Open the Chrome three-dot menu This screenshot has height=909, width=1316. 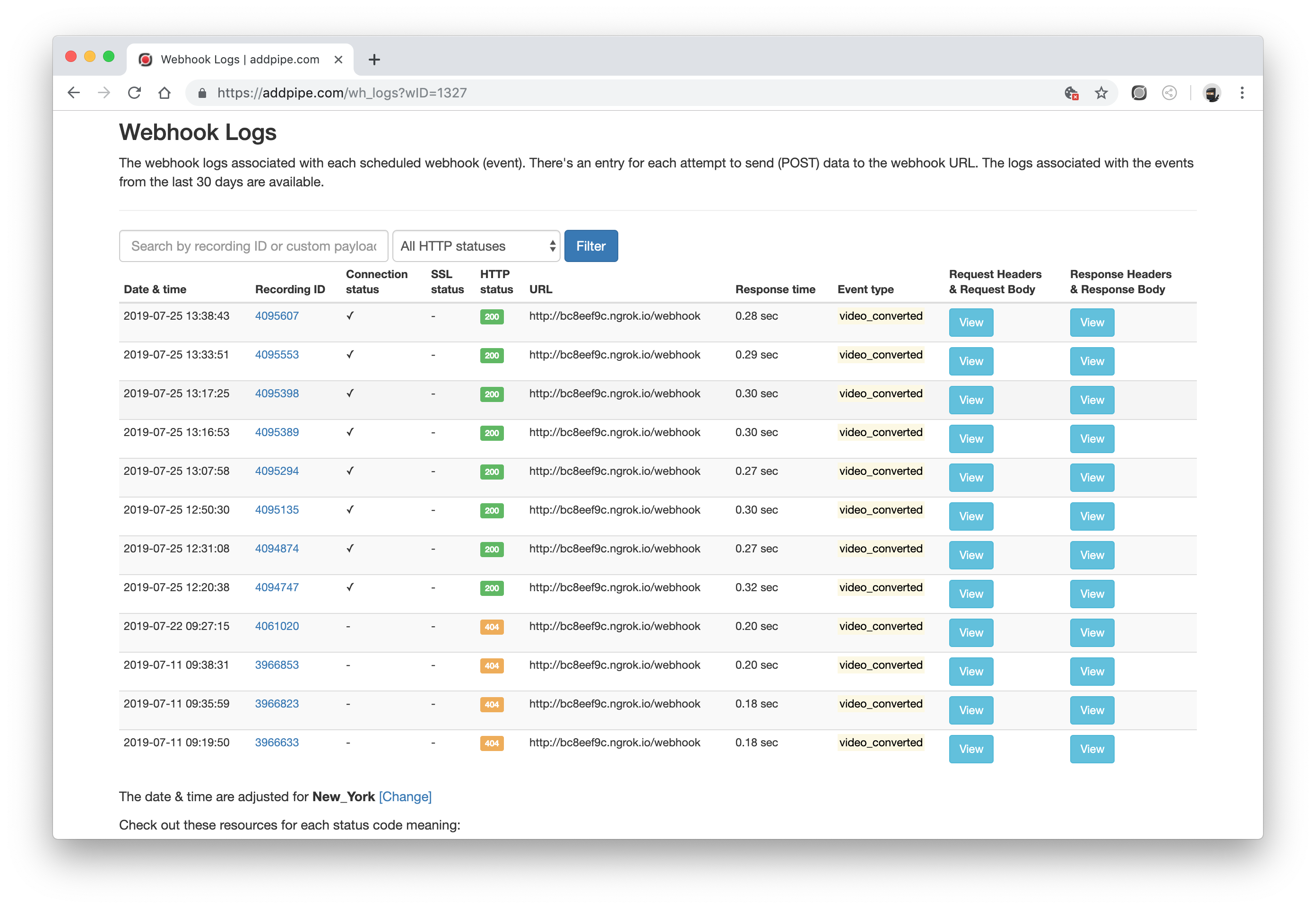pos(1243,93)
